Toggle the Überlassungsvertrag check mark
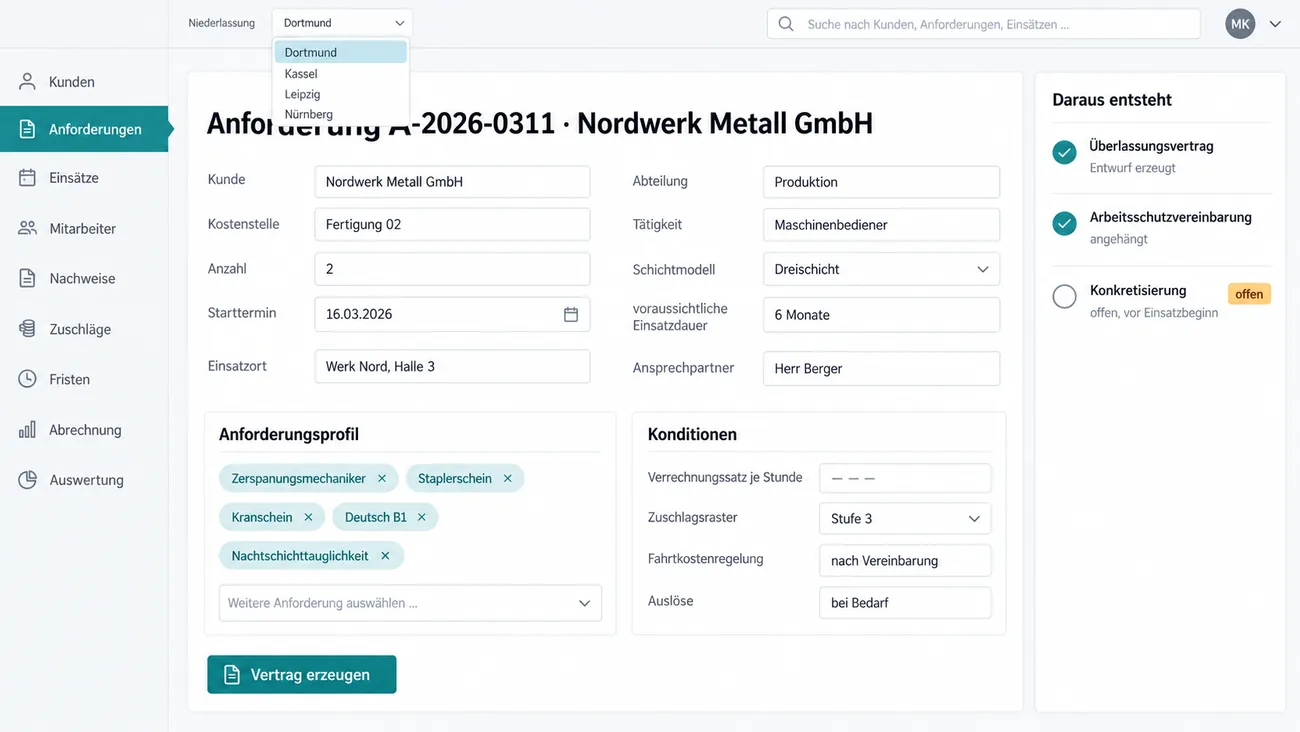The width and height of the screenshot is (1300, 732). [x=1064, y=152]
